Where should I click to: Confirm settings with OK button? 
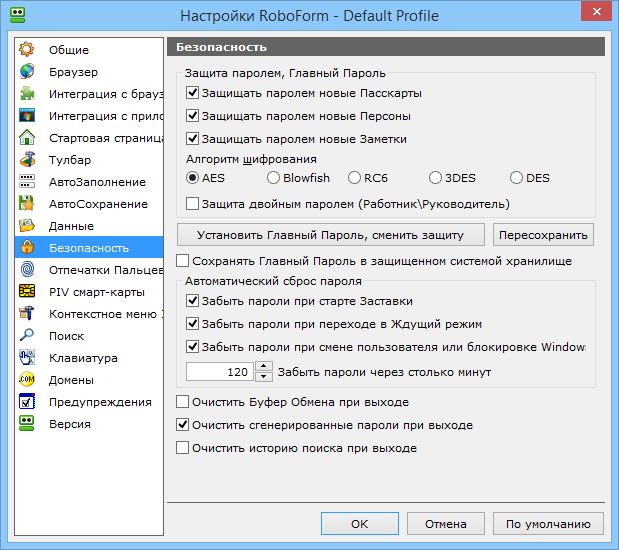tap(360, 524)
